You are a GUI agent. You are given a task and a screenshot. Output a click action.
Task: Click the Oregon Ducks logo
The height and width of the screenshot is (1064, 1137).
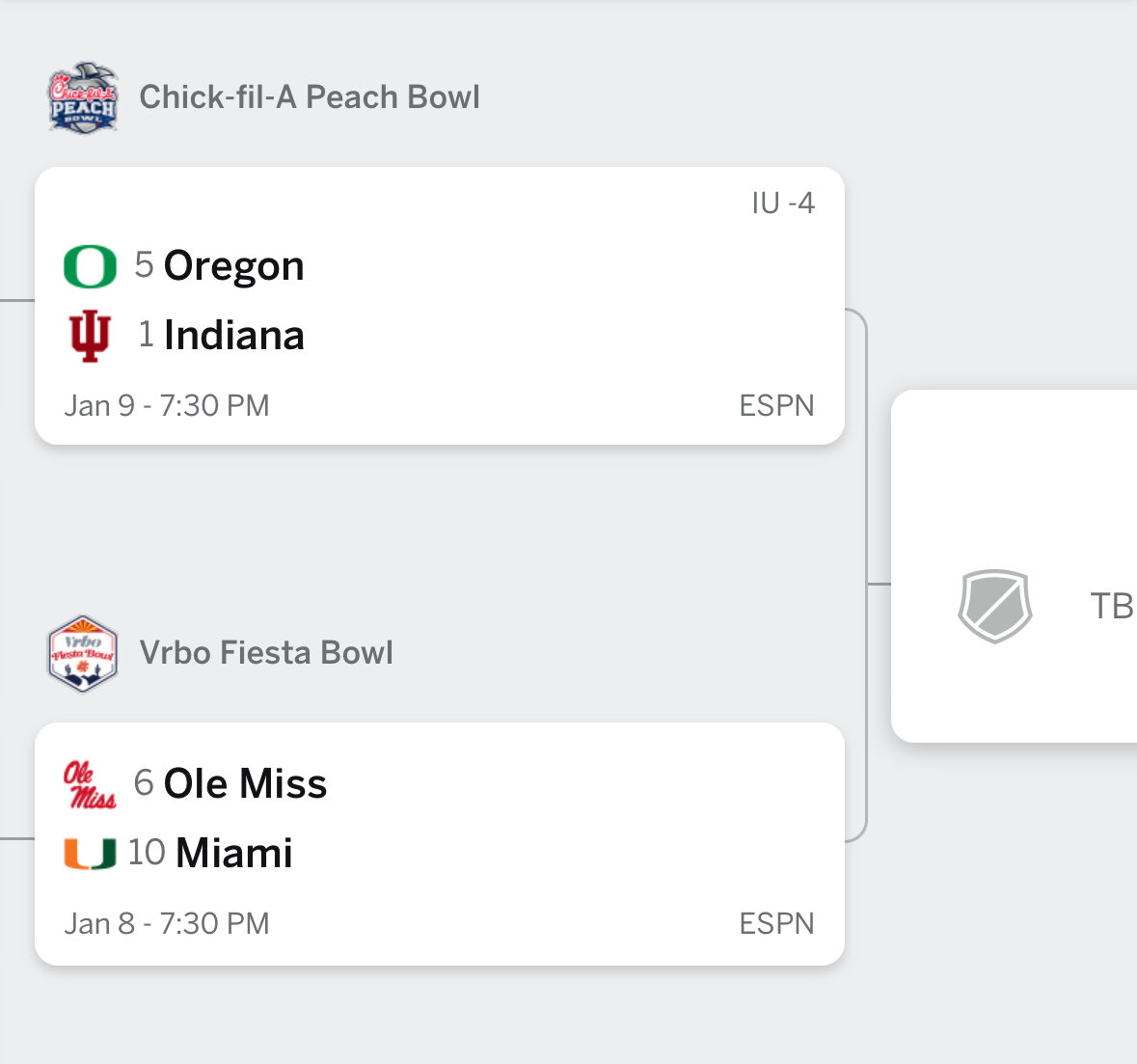90,266
